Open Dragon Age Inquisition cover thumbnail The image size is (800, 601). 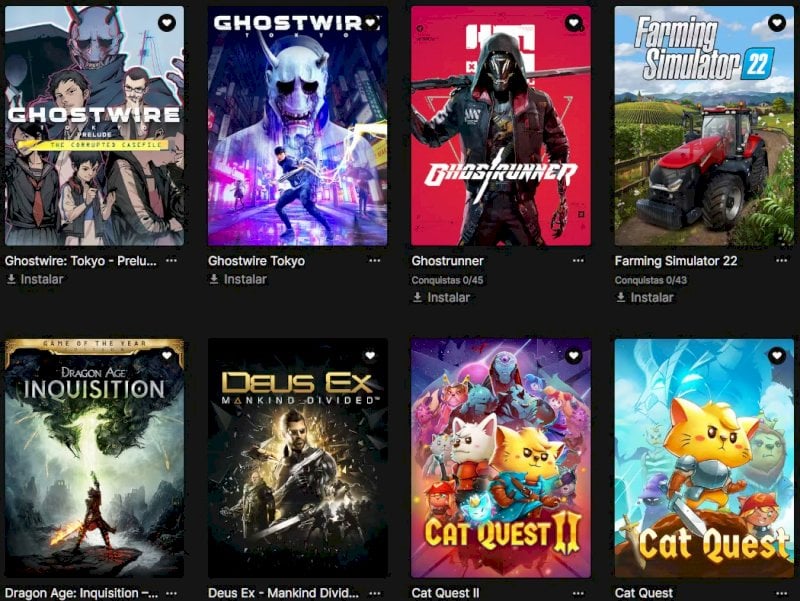(94, 458)
